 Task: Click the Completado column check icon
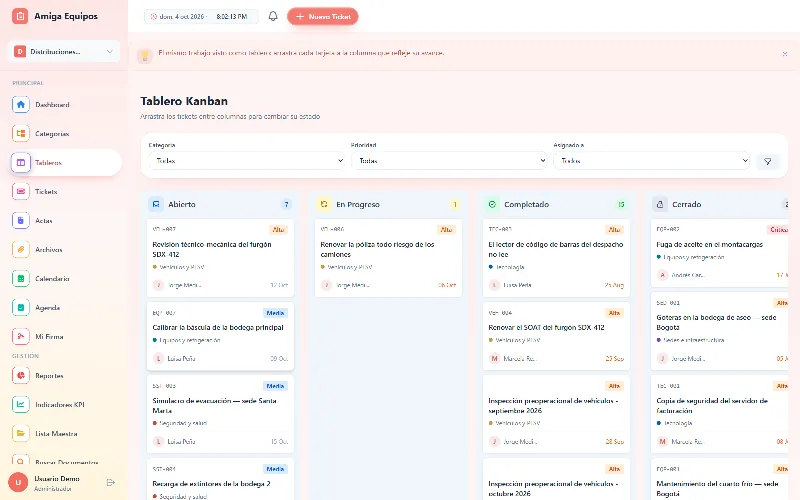point(492,204)
